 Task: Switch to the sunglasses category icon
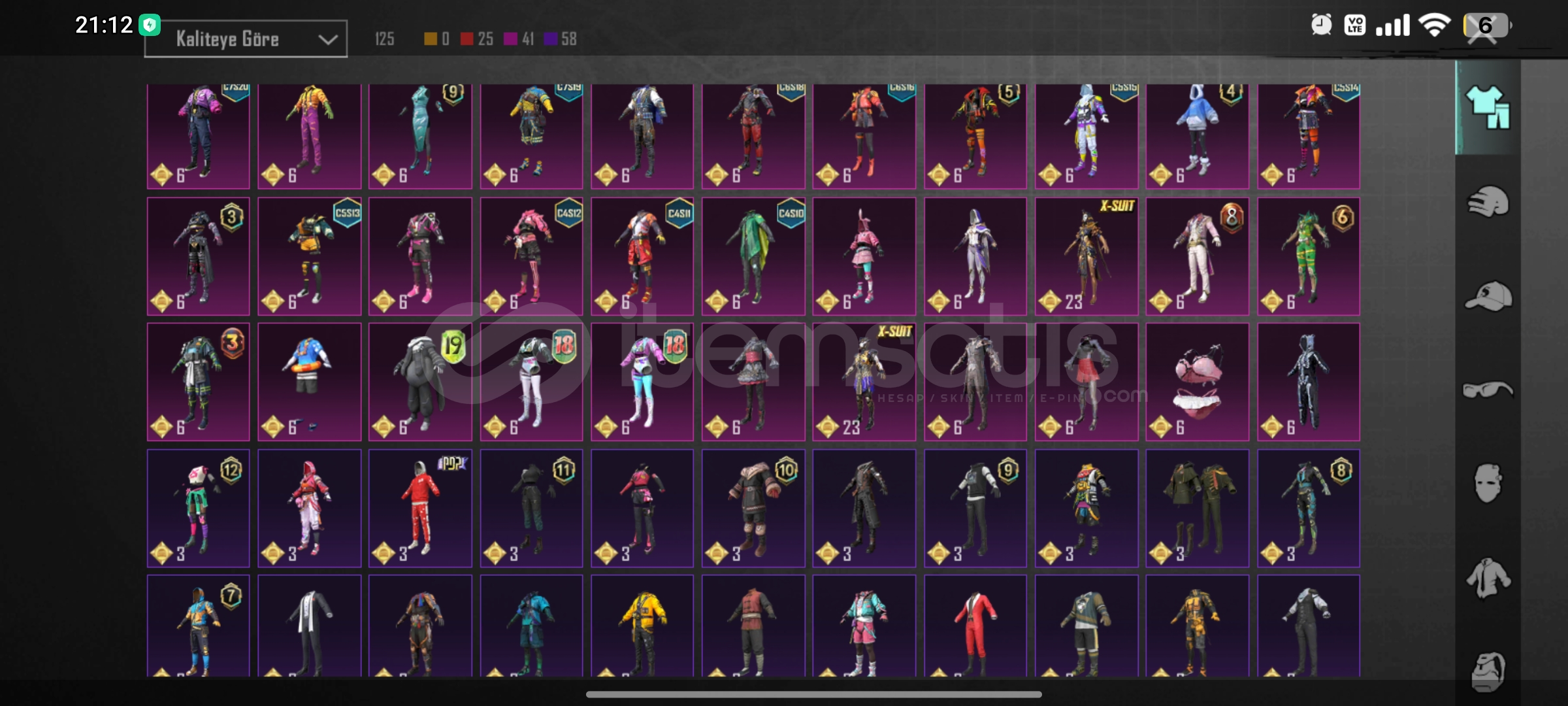1488,390
